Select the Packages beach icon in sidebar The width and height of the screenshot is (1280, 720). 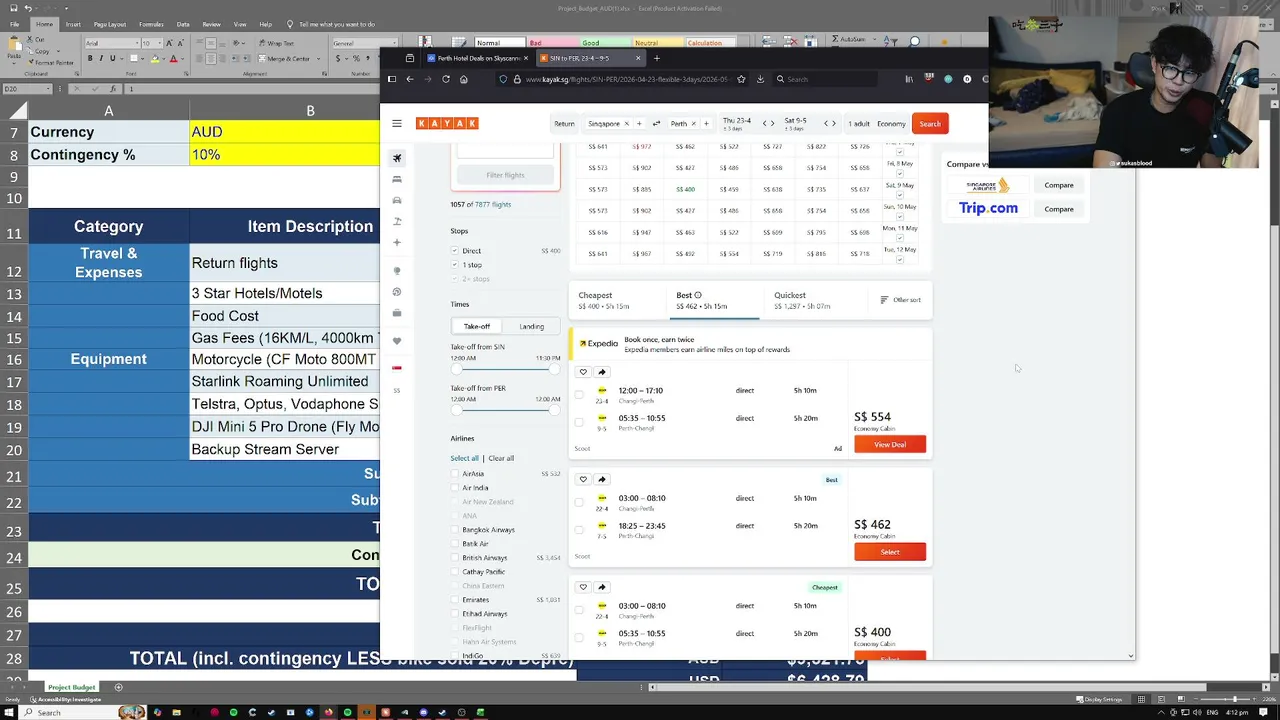point(397,221)
